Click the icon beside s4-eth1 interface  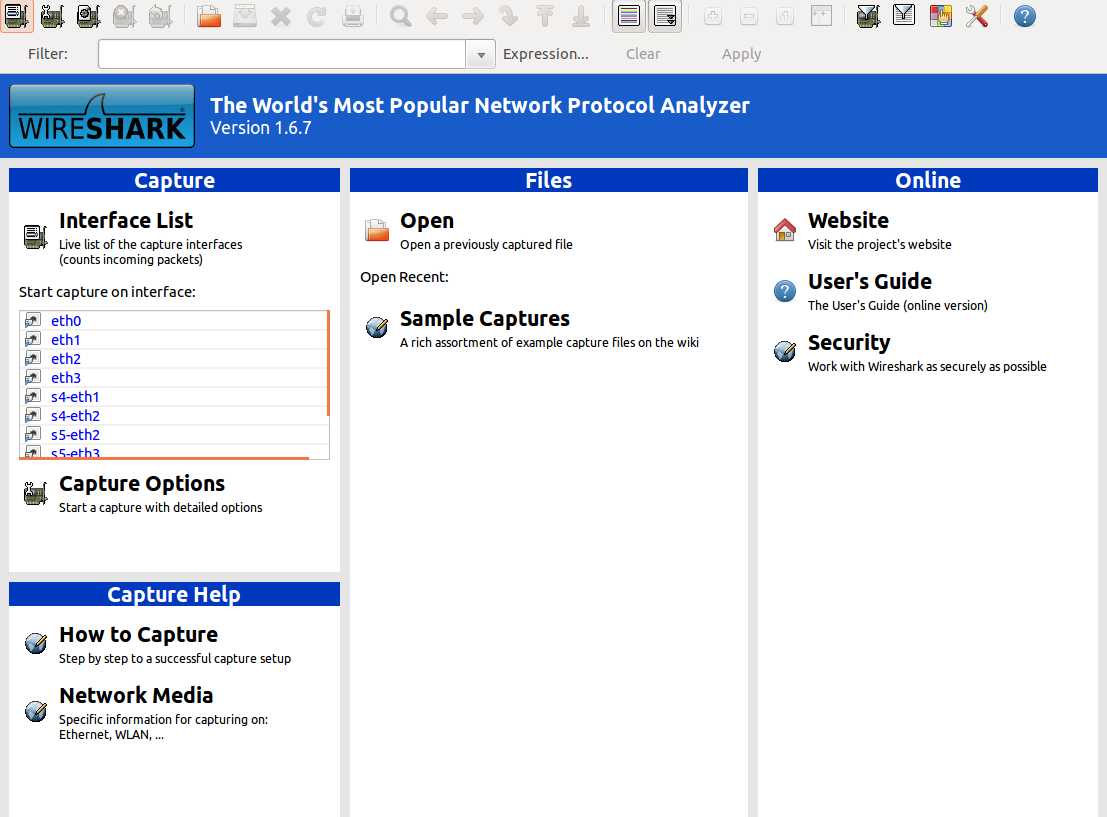[x=32, y=396]
